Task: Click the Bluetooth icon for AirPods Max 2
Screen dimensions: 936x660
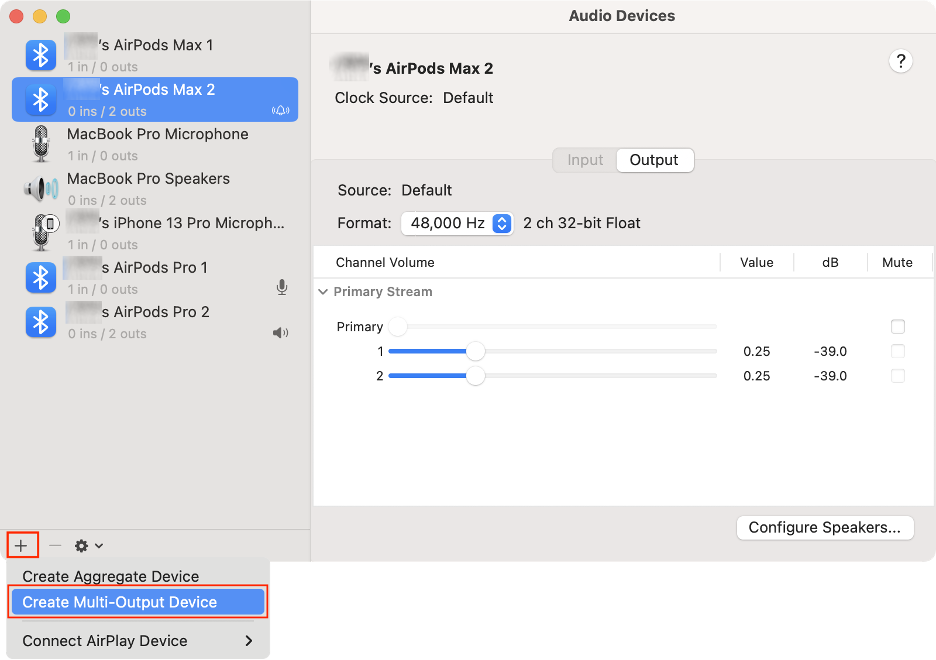Action: pyautogui.click(x=41, y=100)
